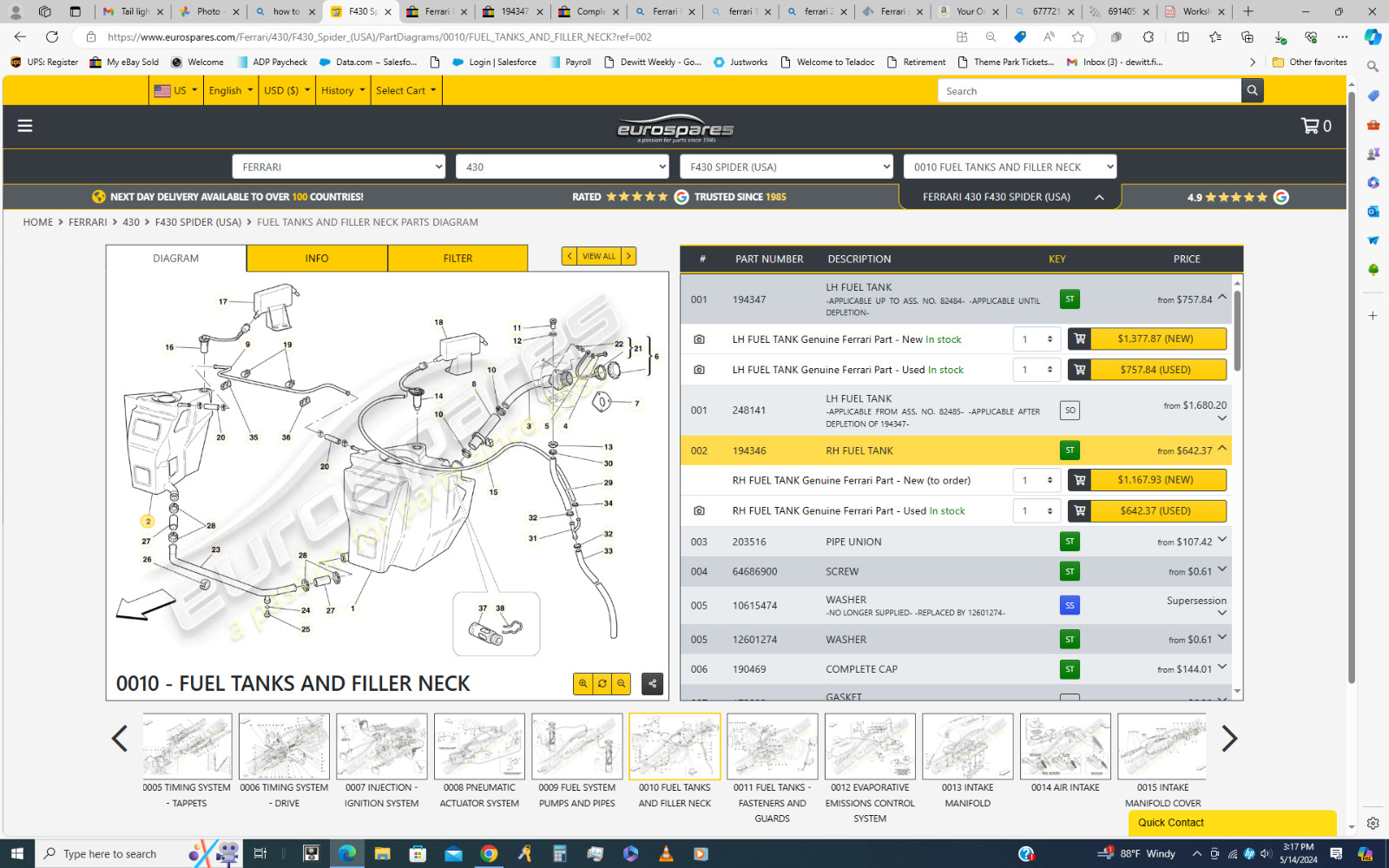Switch to the 194347 browser tab
The height and width of the screenshot is (868, 1389).
pyautogui.click(x=512, y=11)
